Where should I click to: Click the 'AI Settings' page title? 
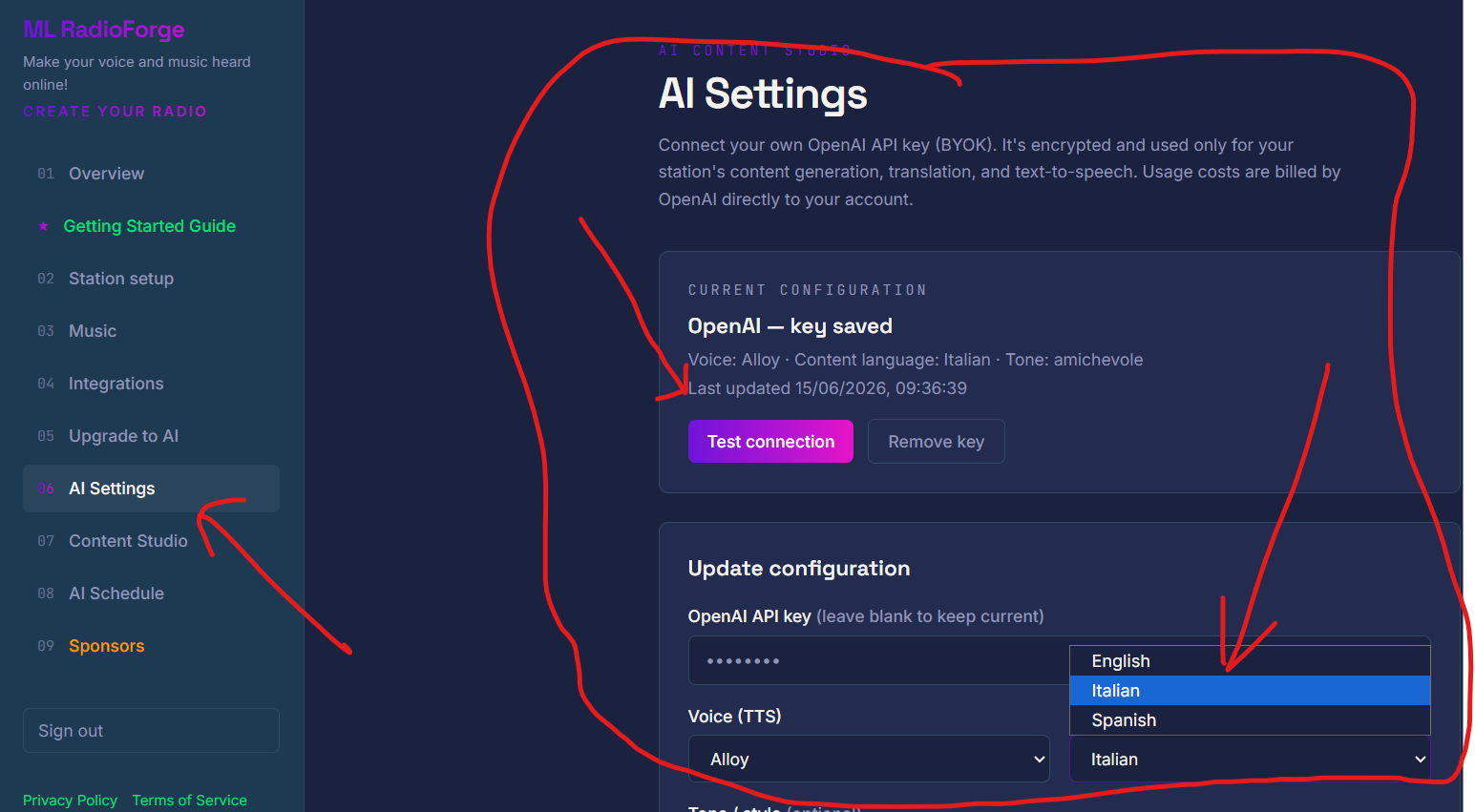coord(763,94)
